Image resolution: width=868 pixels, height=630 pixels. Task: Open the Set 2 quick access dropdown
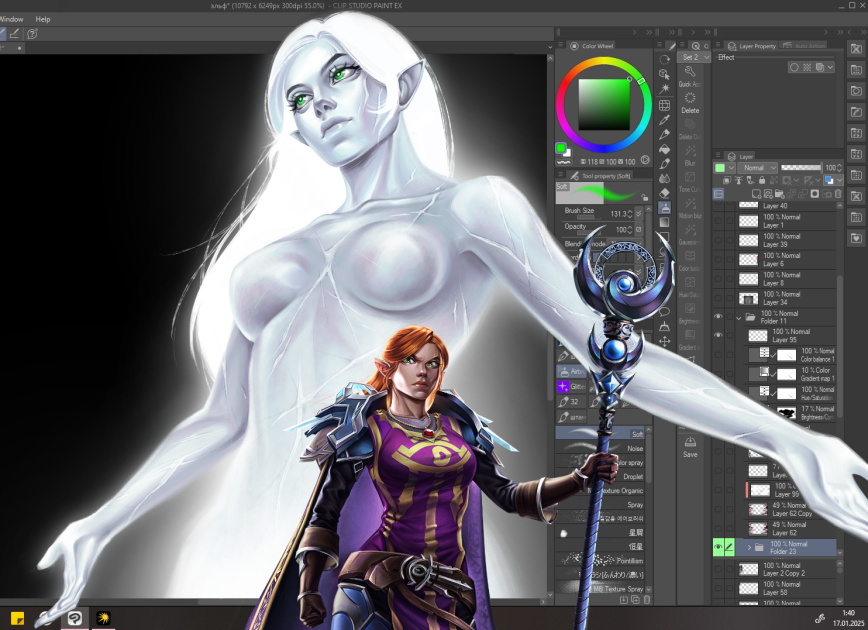[x=693, y=57]
